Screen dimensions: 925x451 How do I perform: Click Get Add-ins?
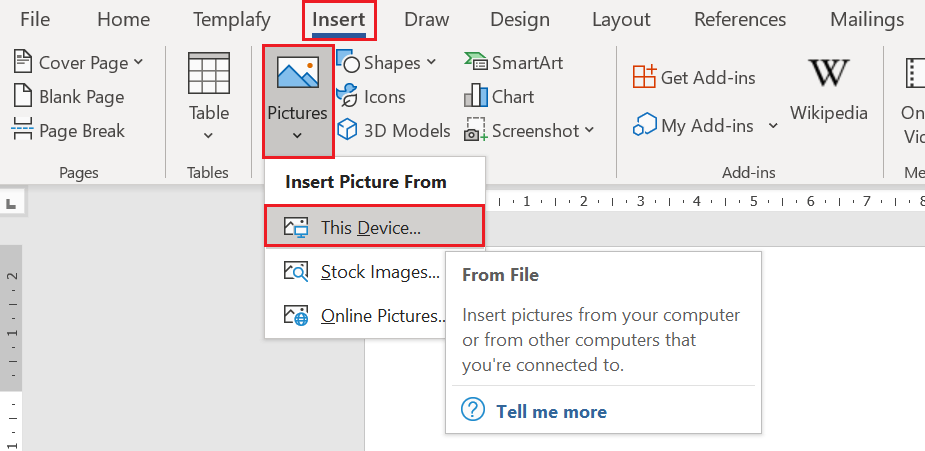pyautogui.click(x=694, y=77)
